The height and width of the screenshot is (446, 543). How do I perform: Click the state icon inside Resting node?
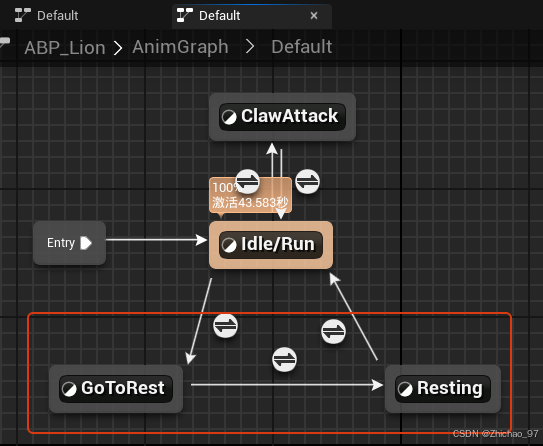click(405, 389)
